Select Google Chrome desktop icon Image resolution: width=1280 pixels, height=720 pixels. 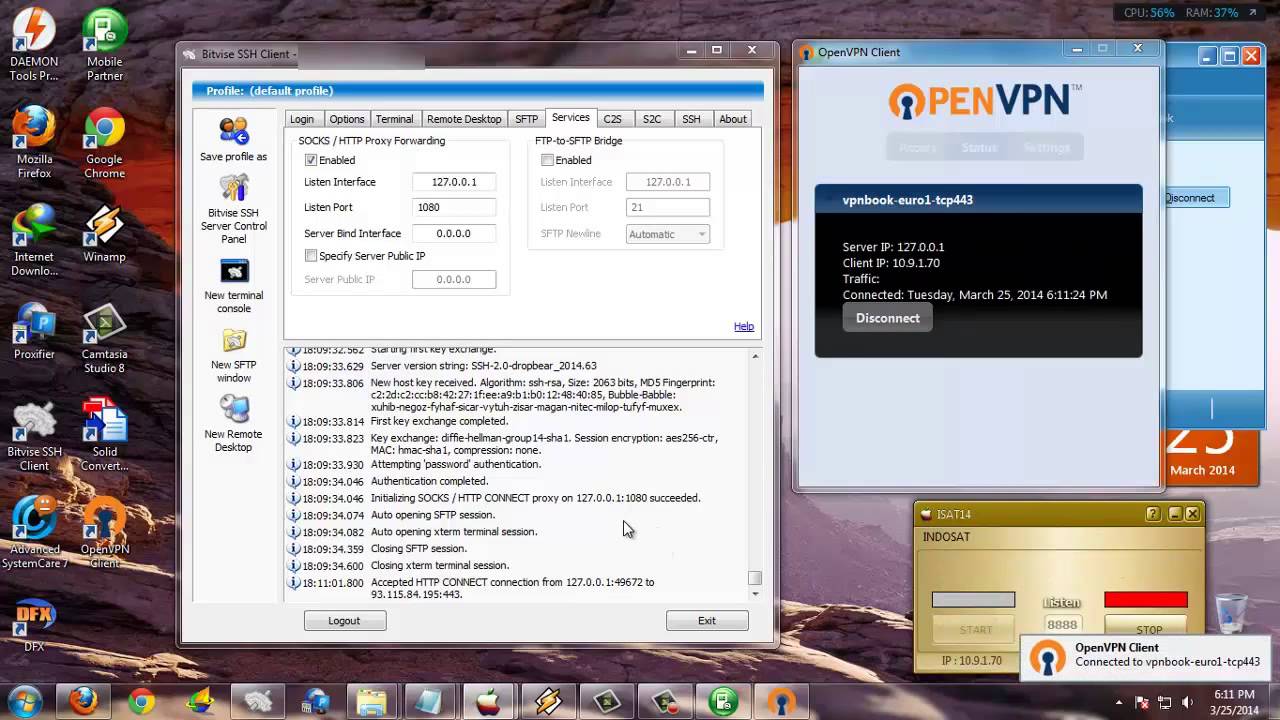(x=104, y=143)
